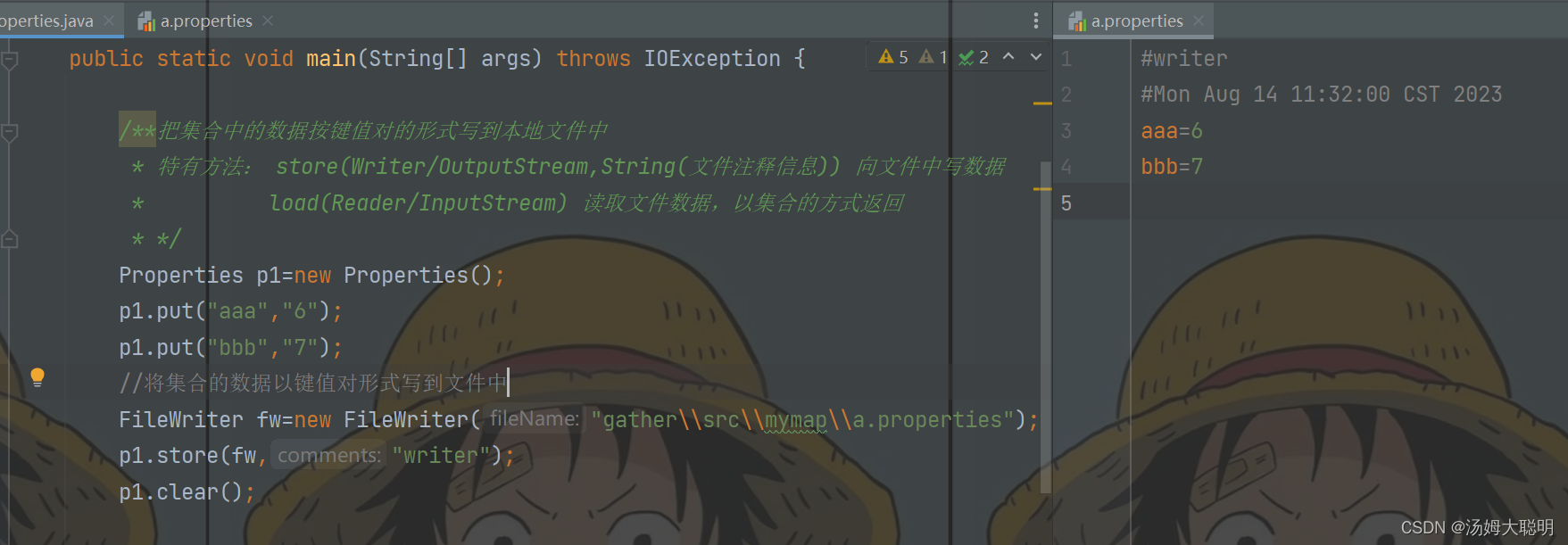Jump to the lower orange warning stripe marker
Viewport: 1568px width, 545px height.
tap(1042, 189)
